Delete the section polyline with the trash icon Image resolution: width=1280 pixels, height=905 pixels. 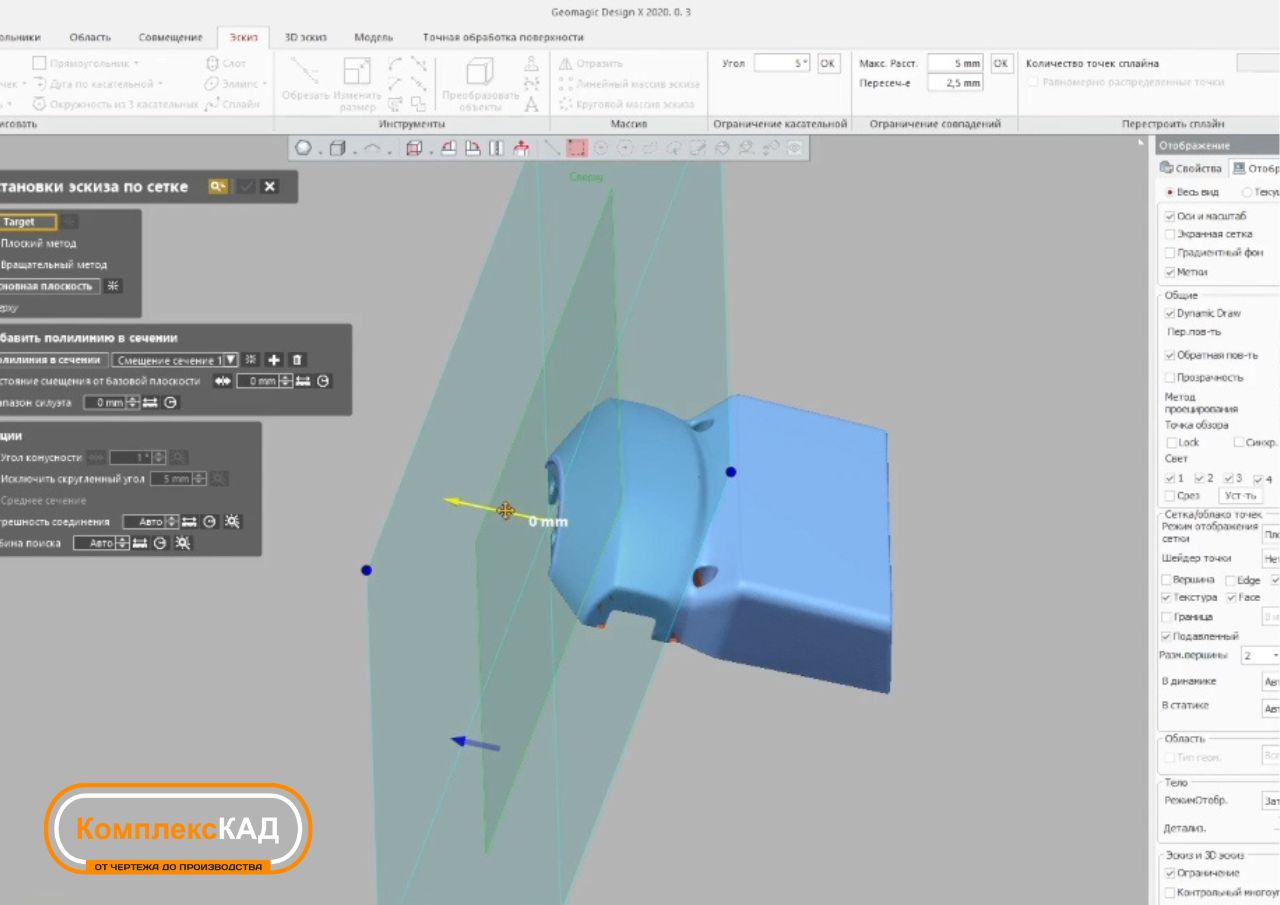click(x=297, y=360)
